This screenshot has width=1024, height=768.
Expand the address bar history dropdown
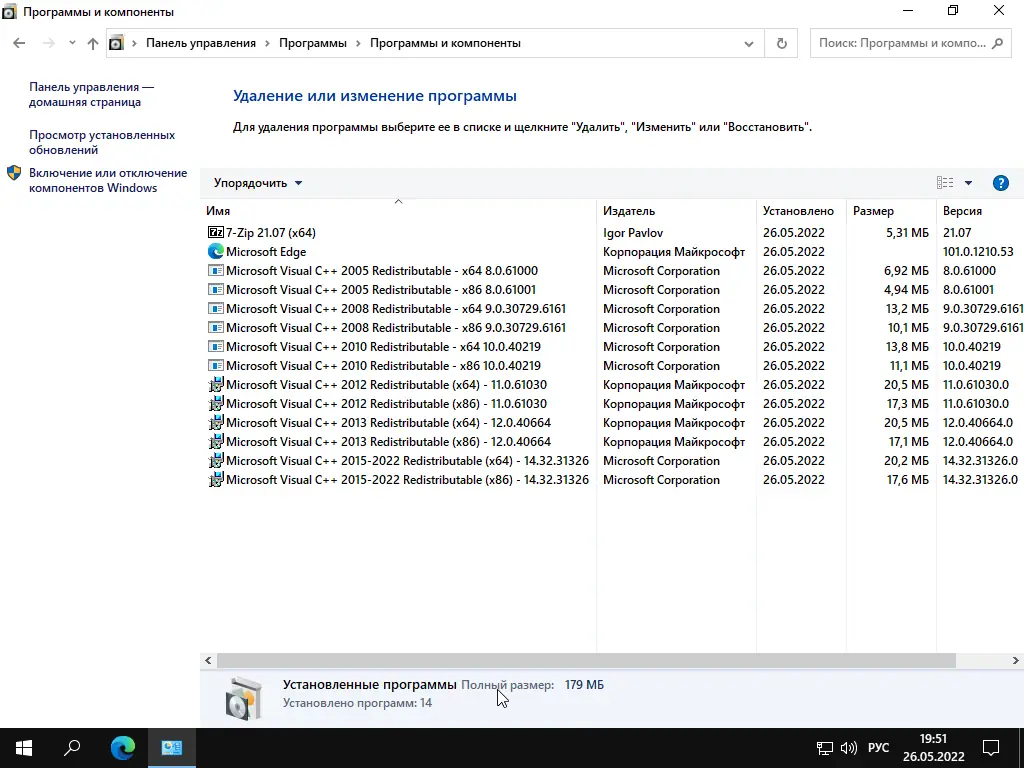748,44
